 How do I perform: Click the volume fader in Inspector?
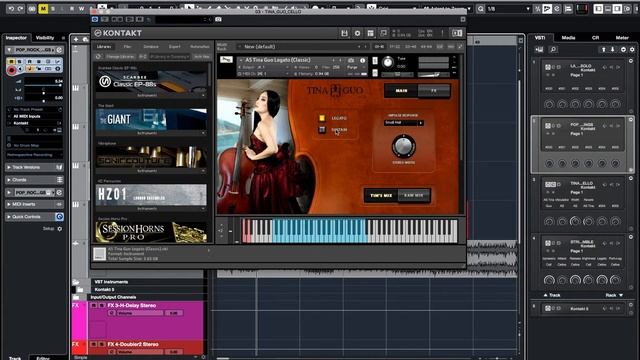pyautogui.click(x=43, y=85)
